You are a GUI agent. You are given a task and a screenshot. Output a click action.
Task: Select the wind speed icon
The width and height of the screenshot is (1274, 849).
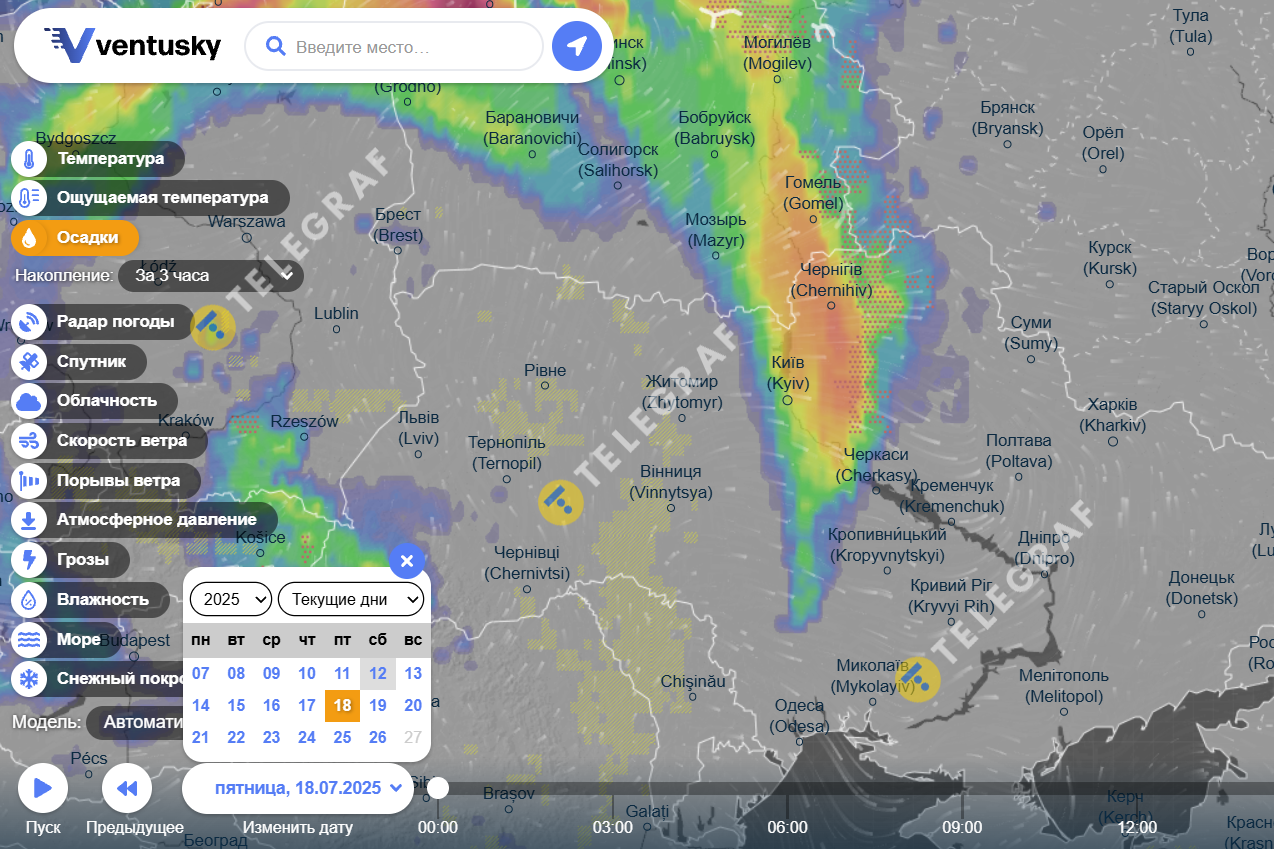[x=29, y=441]
